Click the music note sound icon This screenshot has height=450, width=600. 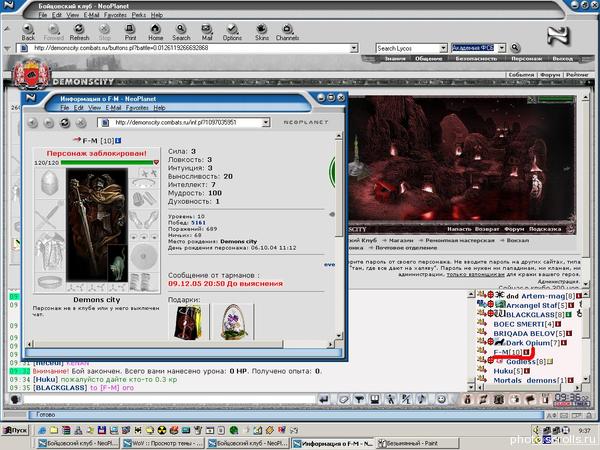pyautogui.click(x=421, y=399)
